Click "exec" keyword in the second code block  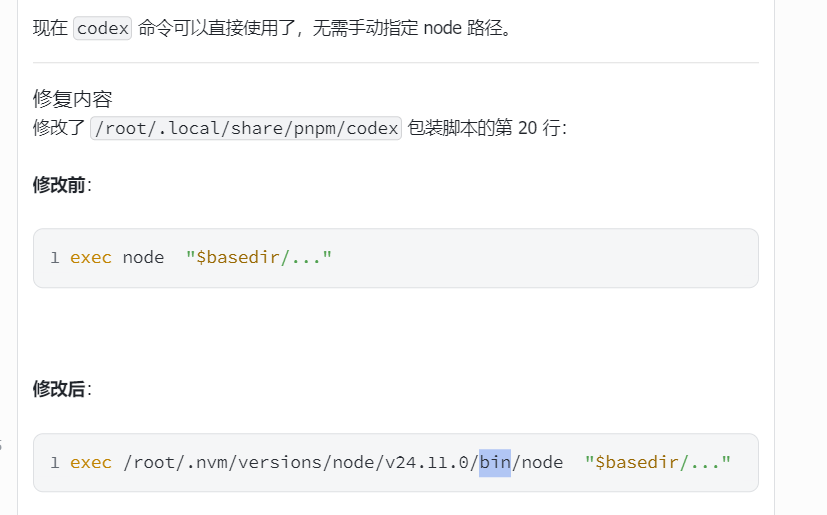91,463
